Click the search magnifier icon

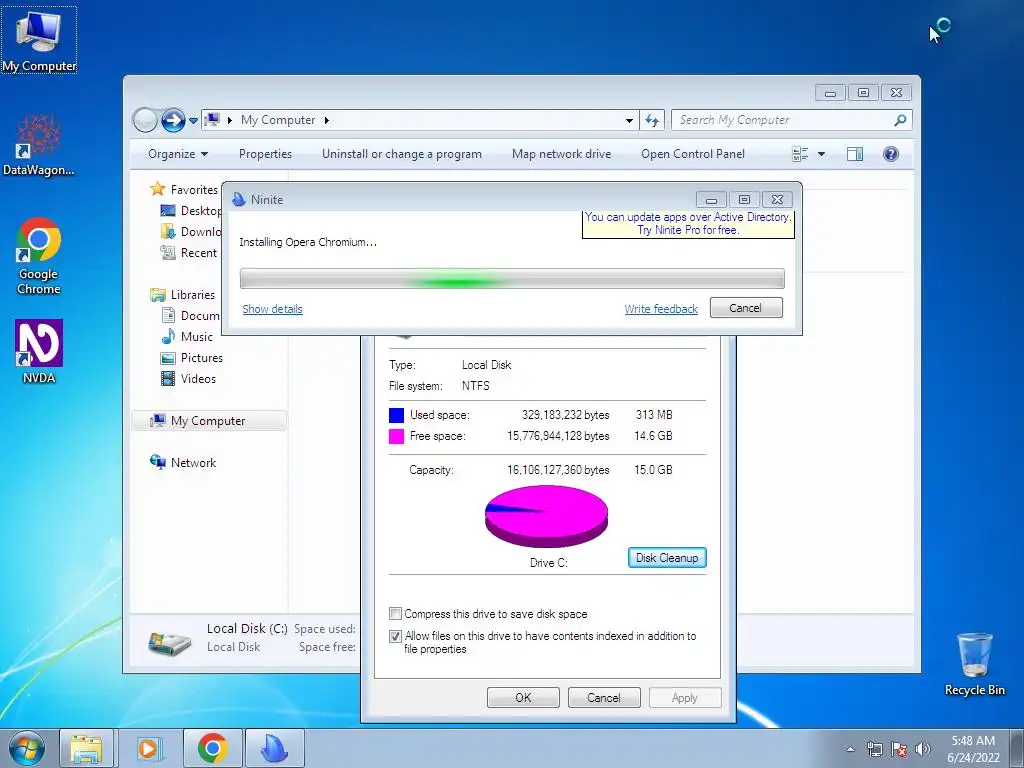pyautogui.click(x=901, y=120)
